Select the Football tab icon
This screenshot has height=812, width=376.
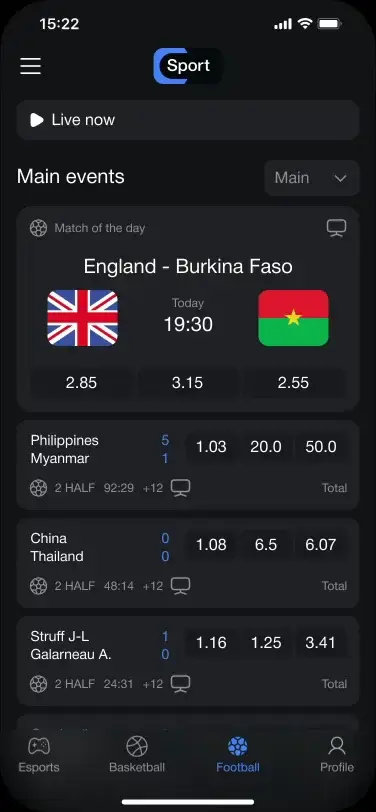pos(238,747)
